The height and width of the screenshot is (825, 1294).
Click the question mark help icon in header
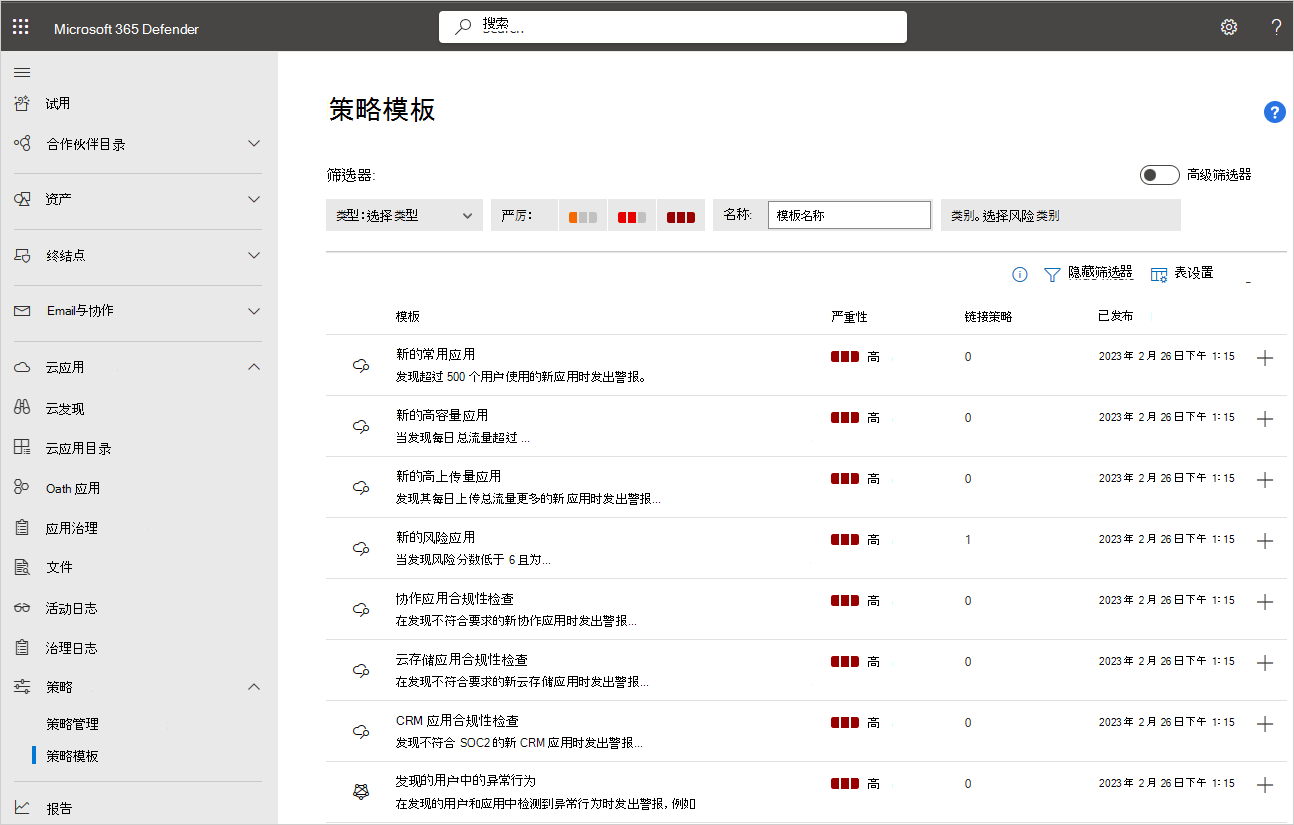tap(1276, 27)
